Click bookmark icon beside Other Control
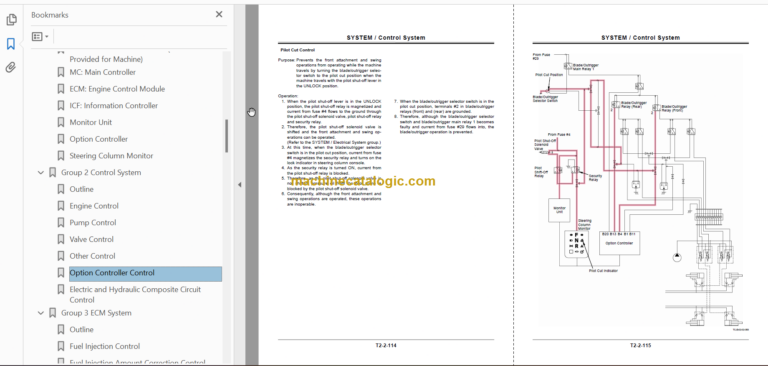This screenshot has height=366, width=768. (61, 256)
